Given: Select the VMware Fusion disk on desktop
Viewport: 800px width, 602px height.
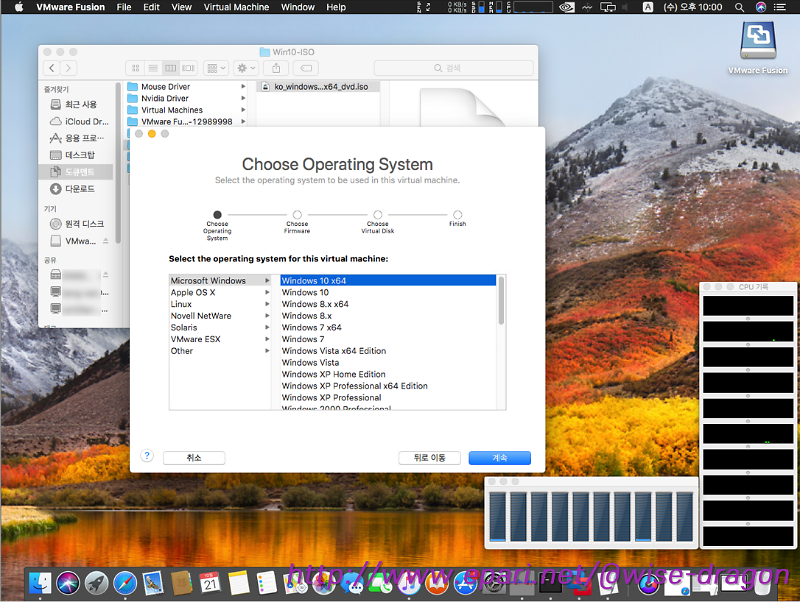Looking at the screenshot, I should (x=758, y=48).
